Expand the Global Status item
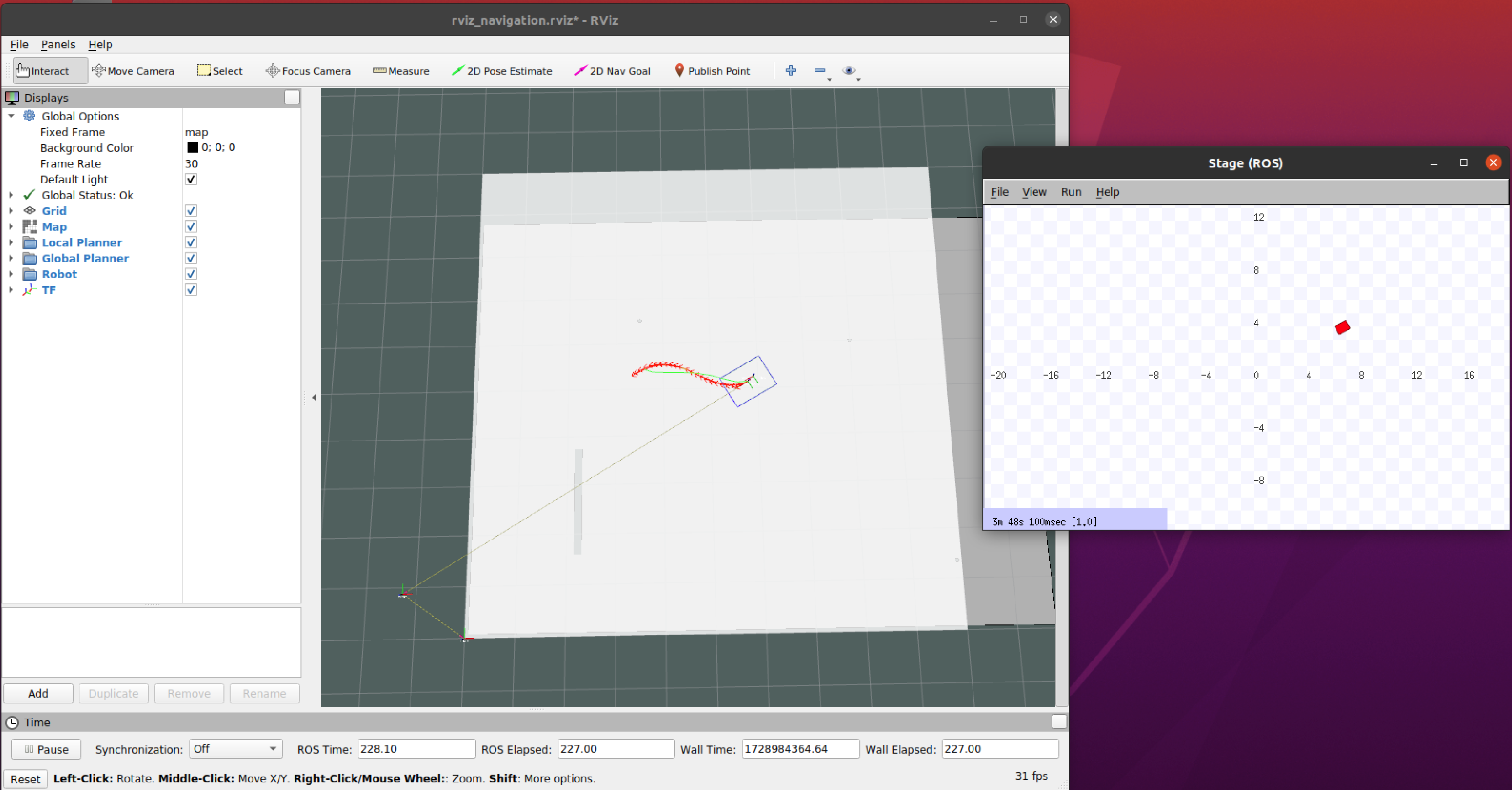 [x=11, y=195]
